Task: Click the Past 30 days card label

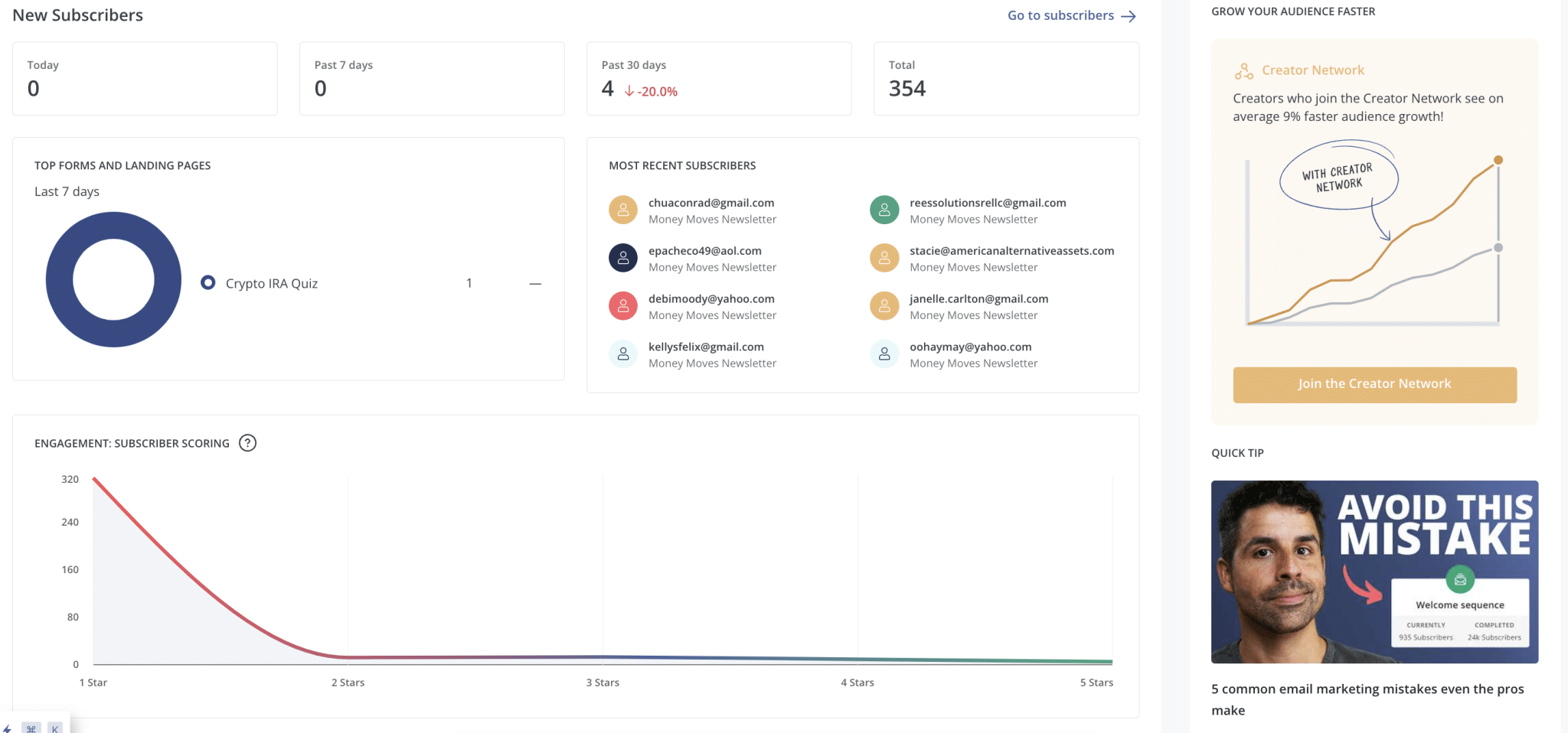Action: (634, 65)
